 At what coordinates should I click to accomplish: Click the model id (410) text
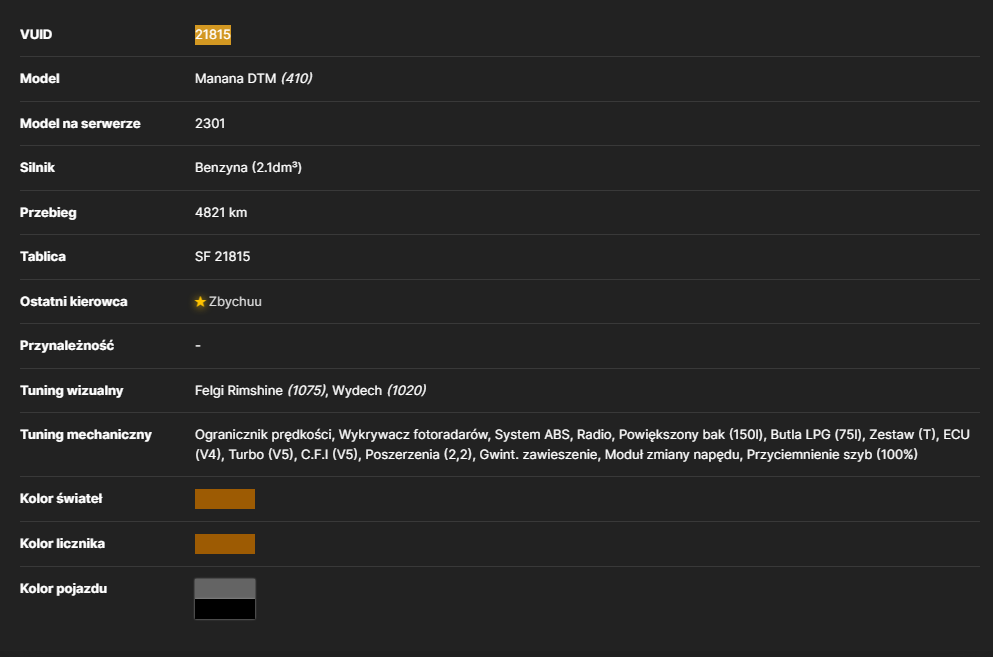click(296, 79)
